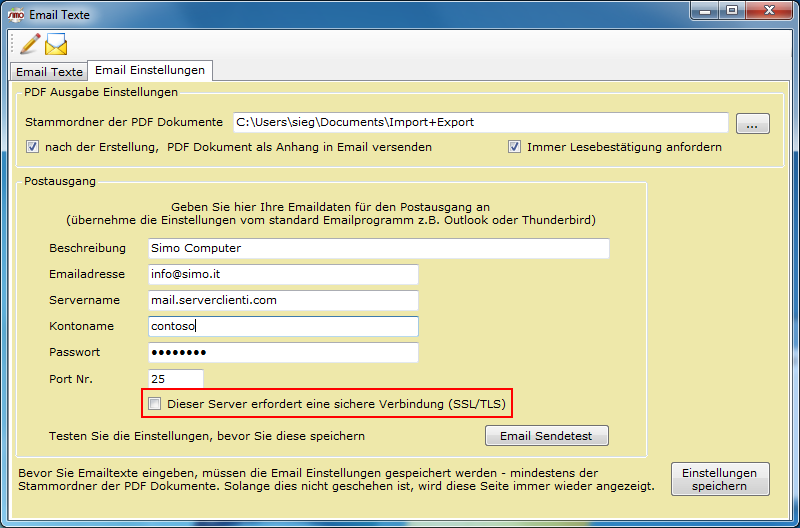Select the Servername input field
Viewport: 800px width, 528px height.
coord(281,300)
